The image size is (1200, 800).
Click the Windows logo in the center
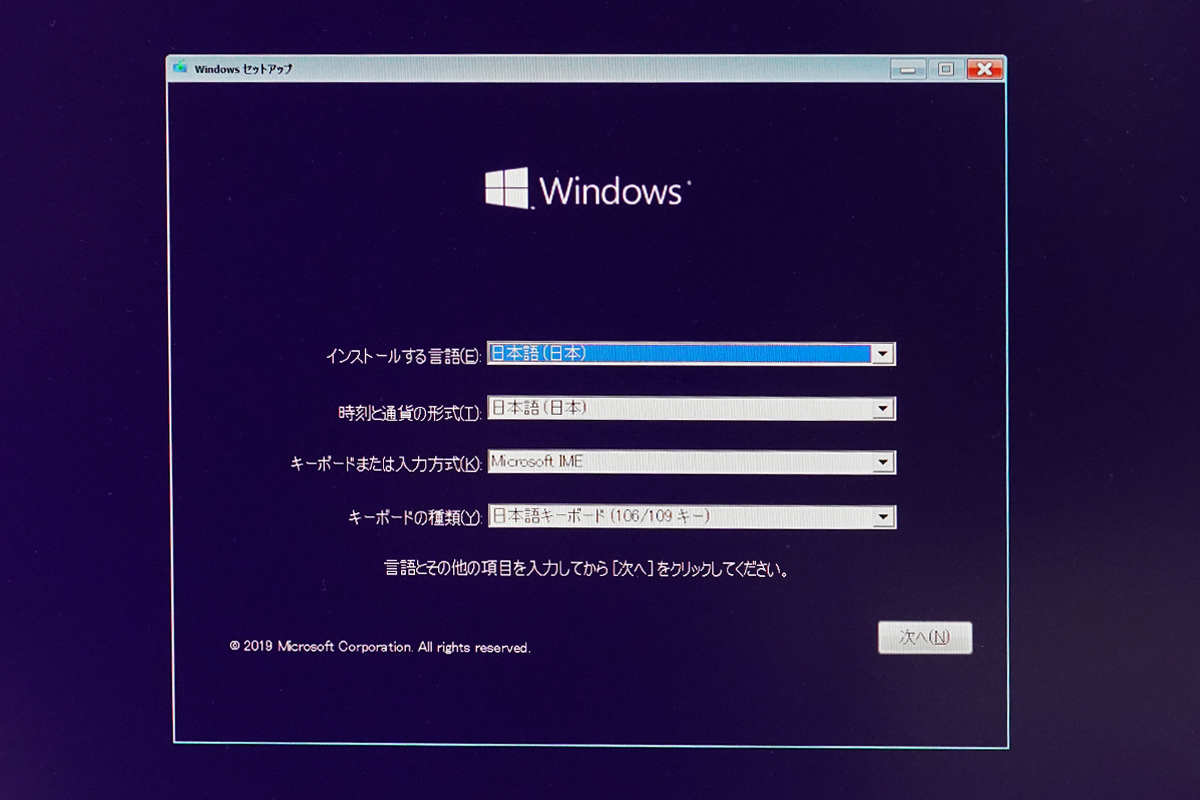[506, 188]
